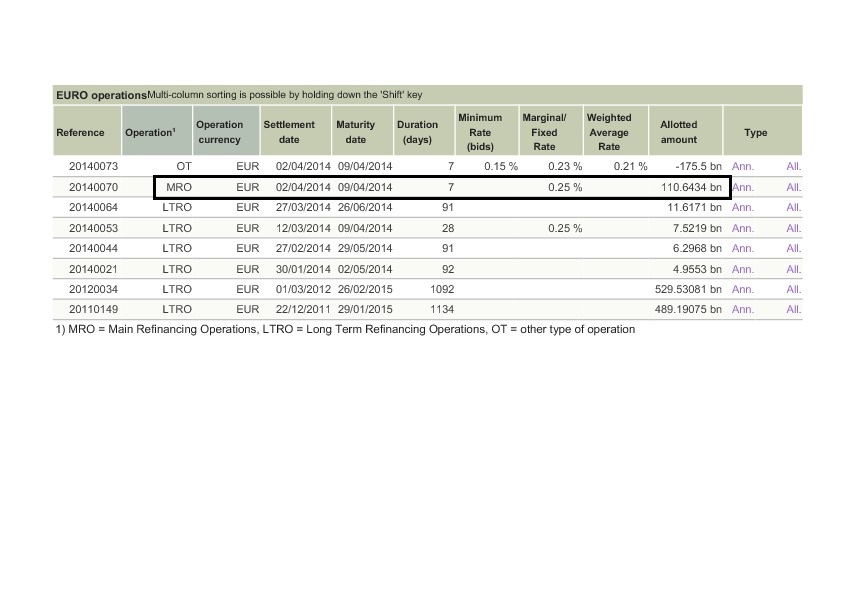The height and width of the screenshot is (595, 842).
Task: Click marginal rate 0.23 % cell
Action: coord(565,166)
